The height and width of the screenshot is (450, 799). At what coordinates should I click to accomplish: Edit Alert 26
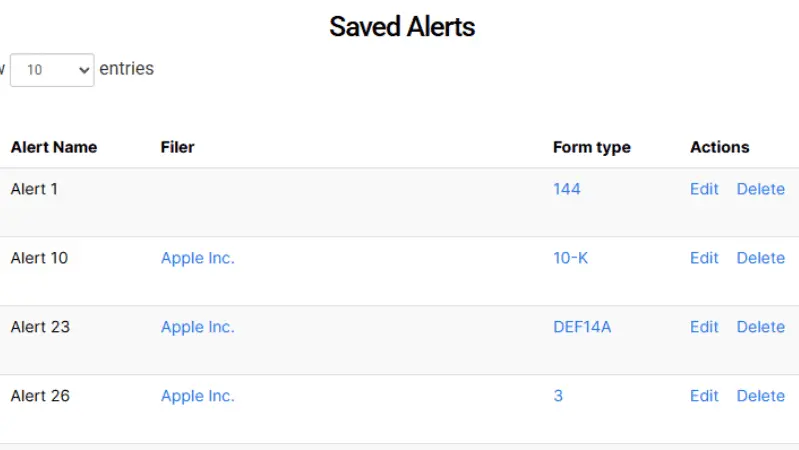click(704, 396)
